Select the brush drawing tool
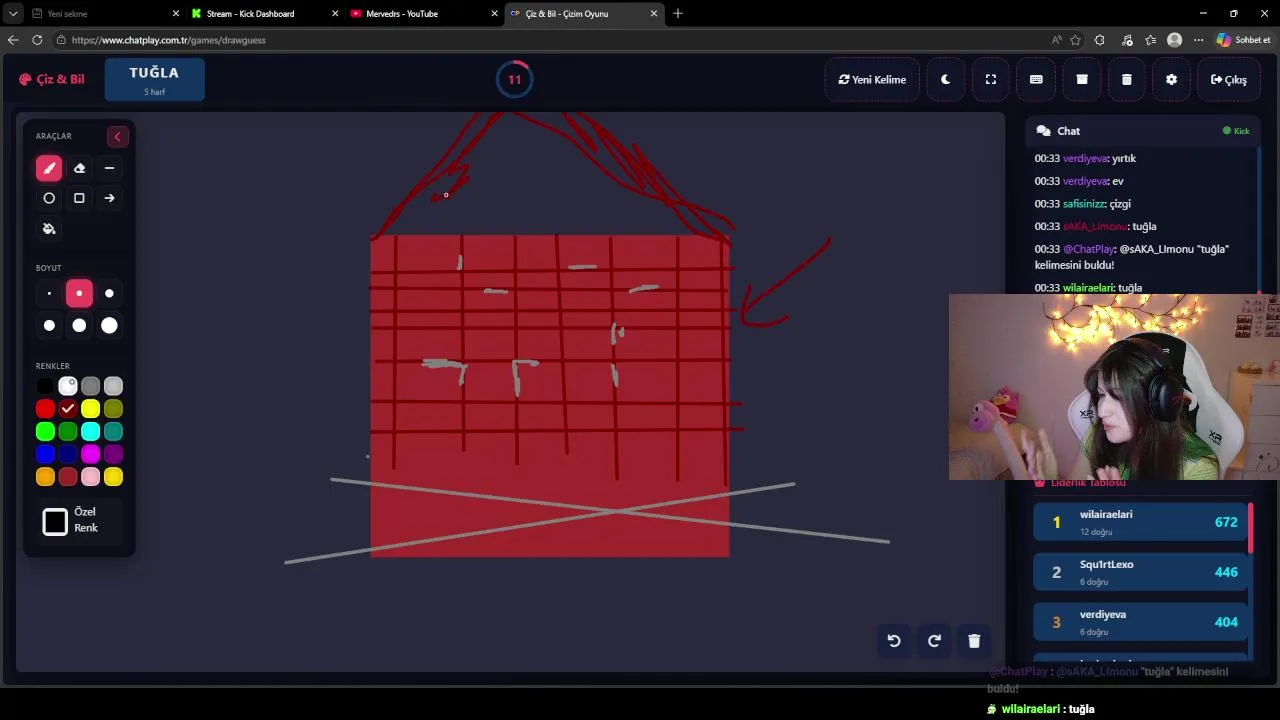The height and width of the screenshot is (720, 1280). click(49, 168)
